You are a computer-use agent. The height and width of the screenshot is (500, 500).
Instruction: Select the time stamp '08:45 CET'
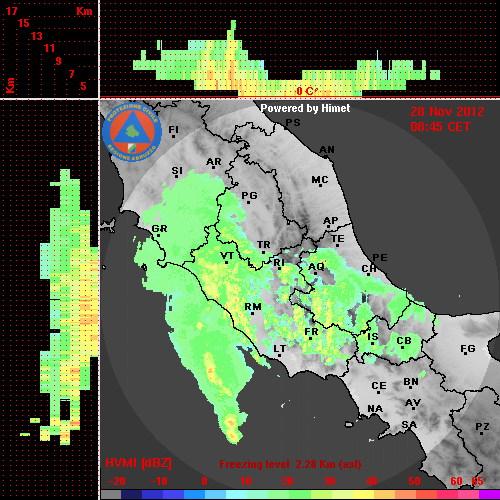(x=440, y=127)
